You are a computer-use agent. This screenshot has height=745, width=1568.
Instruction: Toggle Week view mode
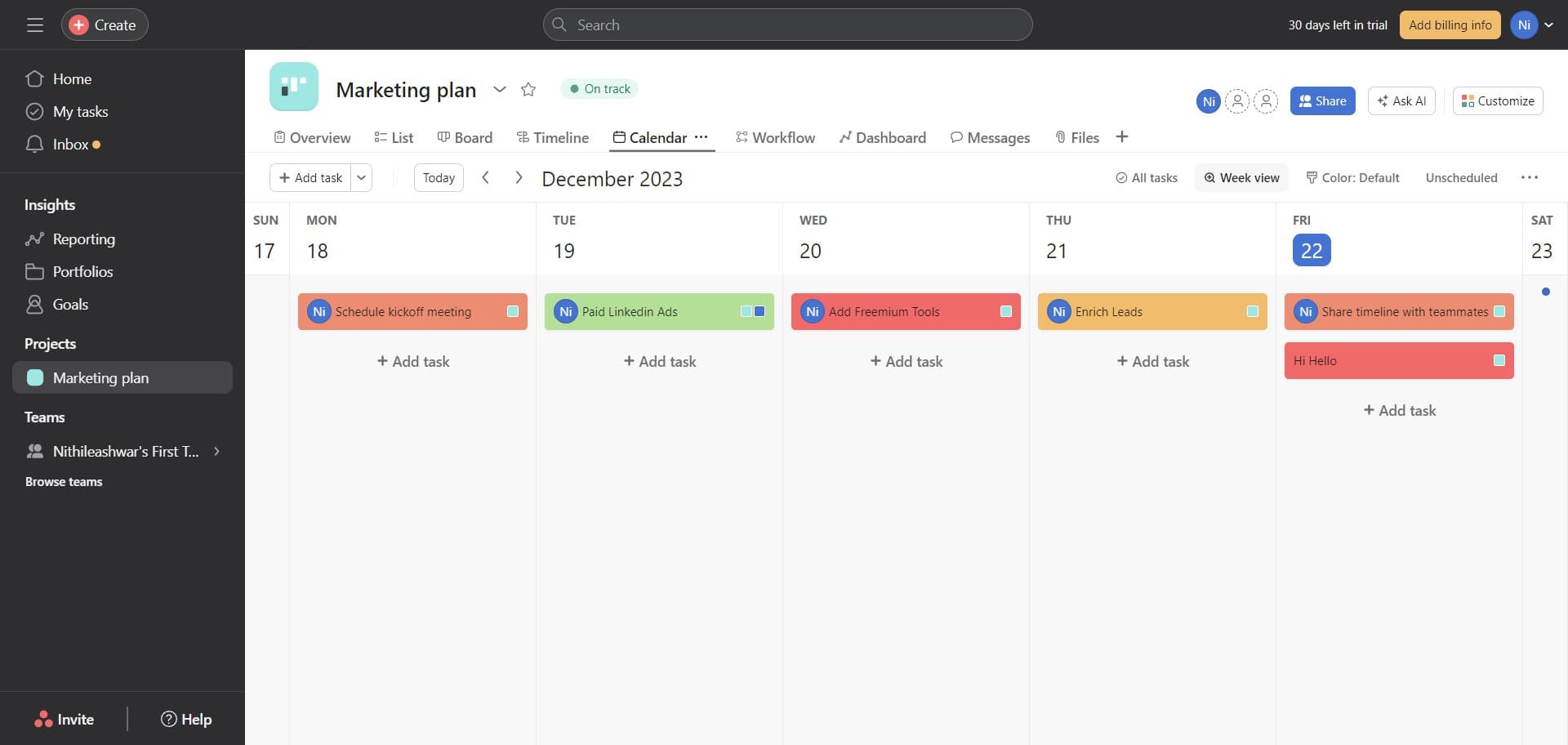[x=1241, y=177]
